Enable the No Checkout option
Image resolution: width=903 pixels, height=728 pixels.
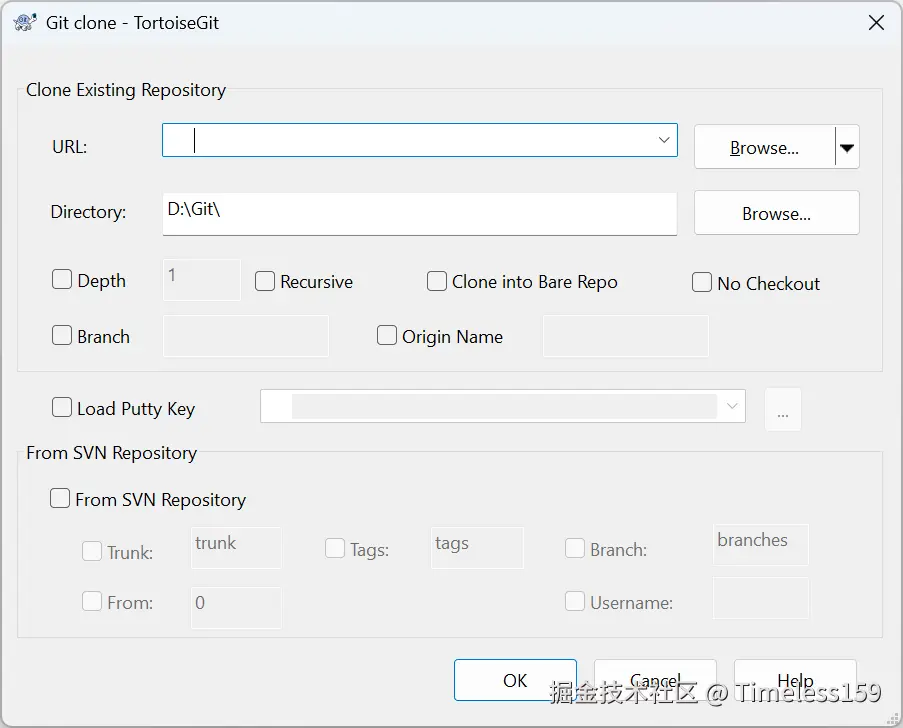pyautogui.click(x=701, y=282)
